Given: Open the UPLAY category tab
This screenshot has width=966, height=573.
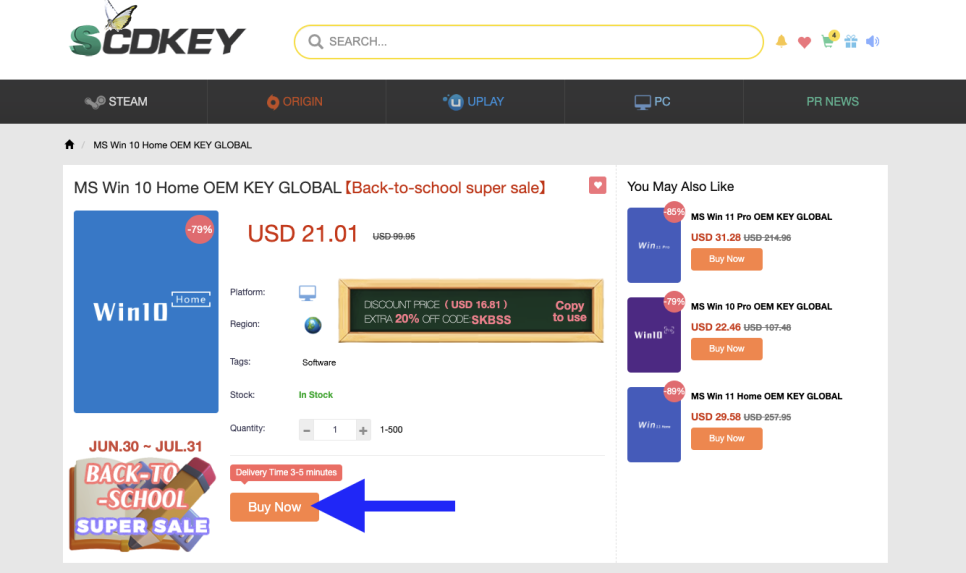Looking at the screenshot, I should click(473, 102).
